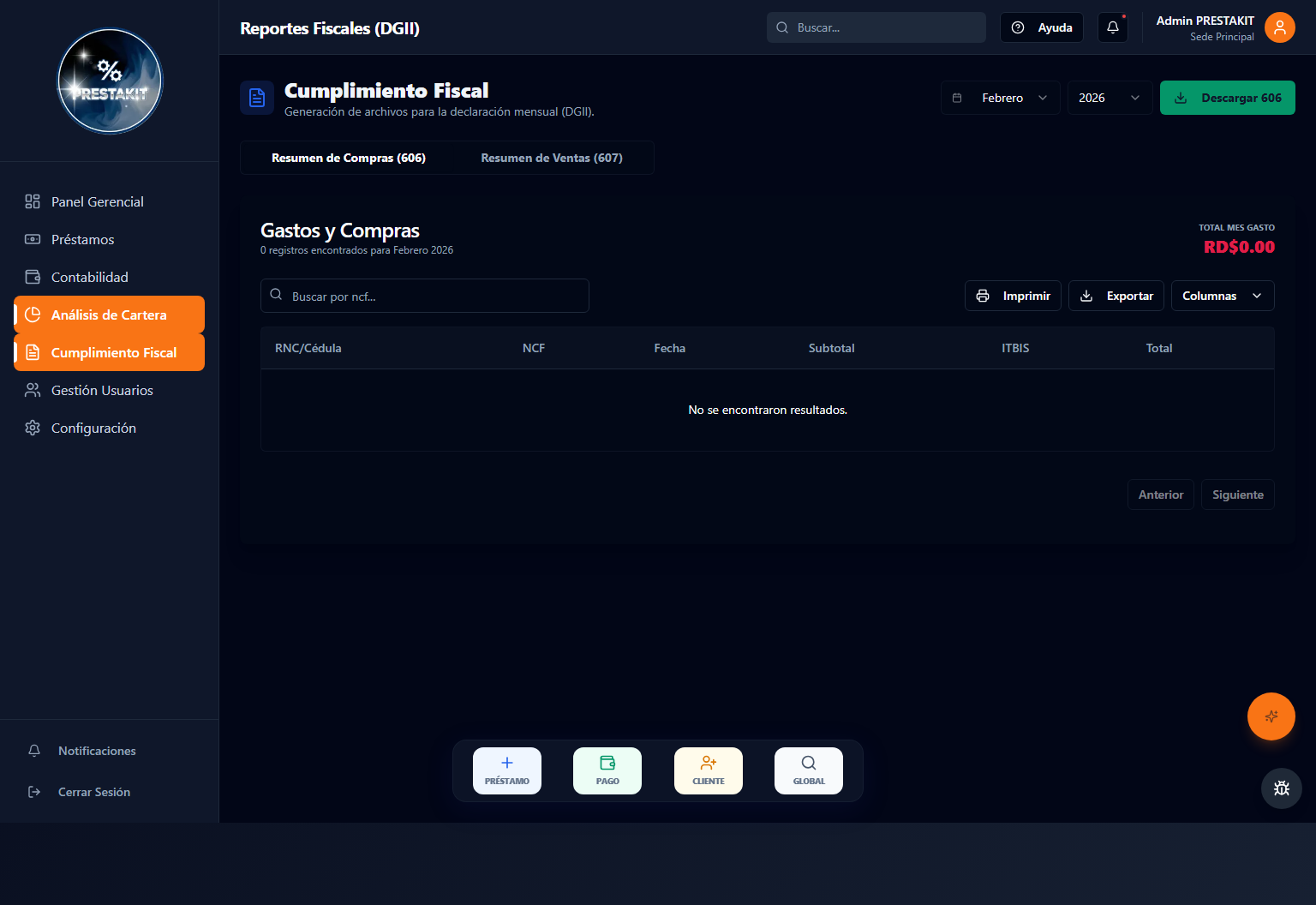Open Configuración from the sidebar

[109, 428]
